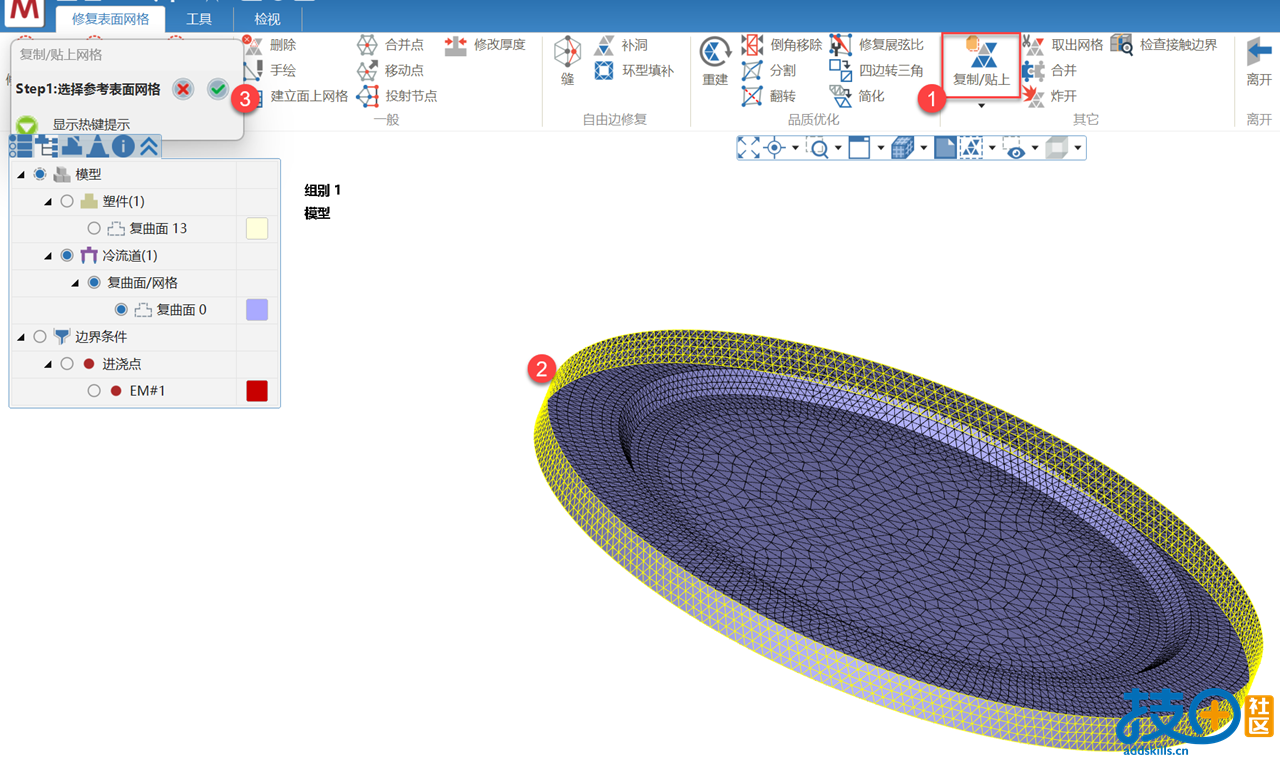Viewport: 1280px width, 762px height.
Task: Toggle visibility radio for 模型
Action: coord(40,174)
